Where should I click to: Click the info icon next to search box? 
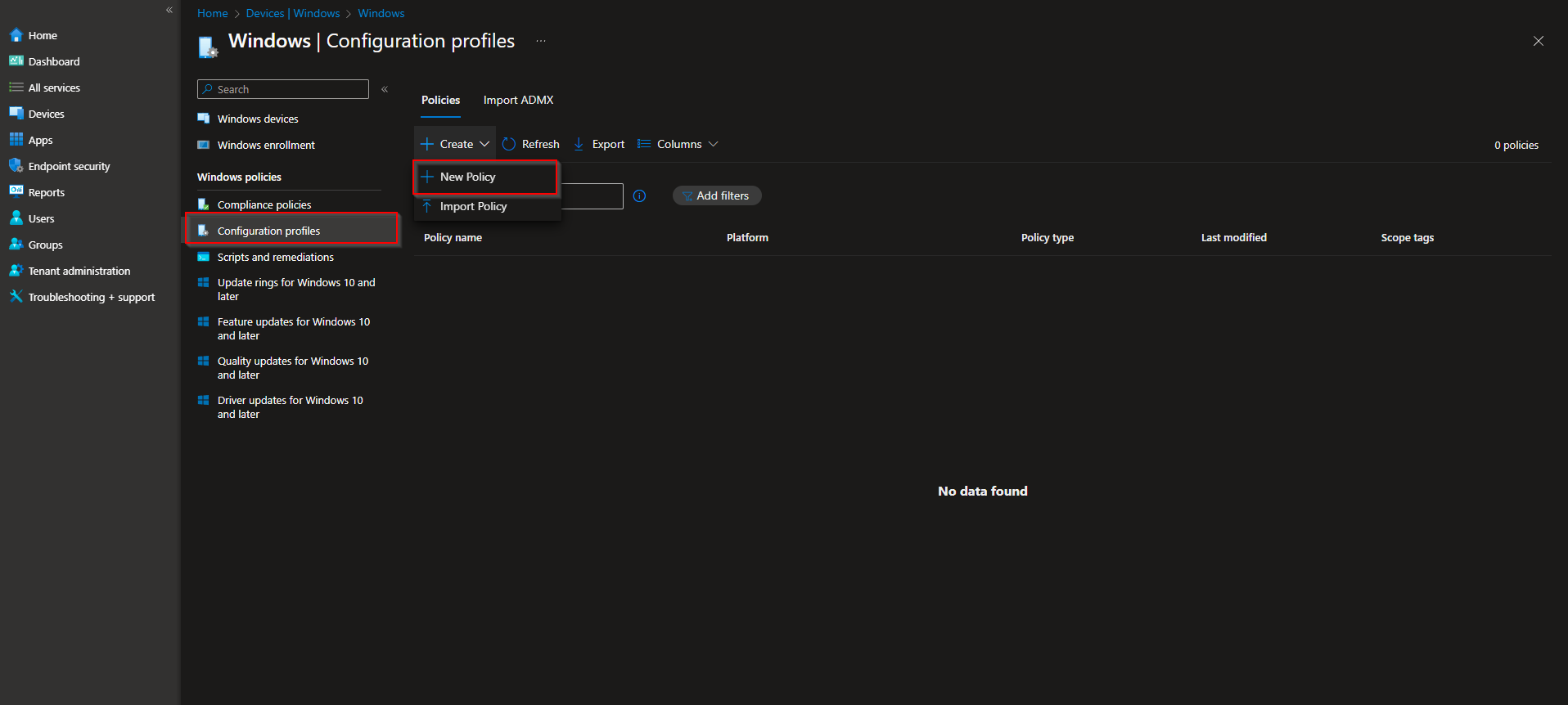(640, 195)
